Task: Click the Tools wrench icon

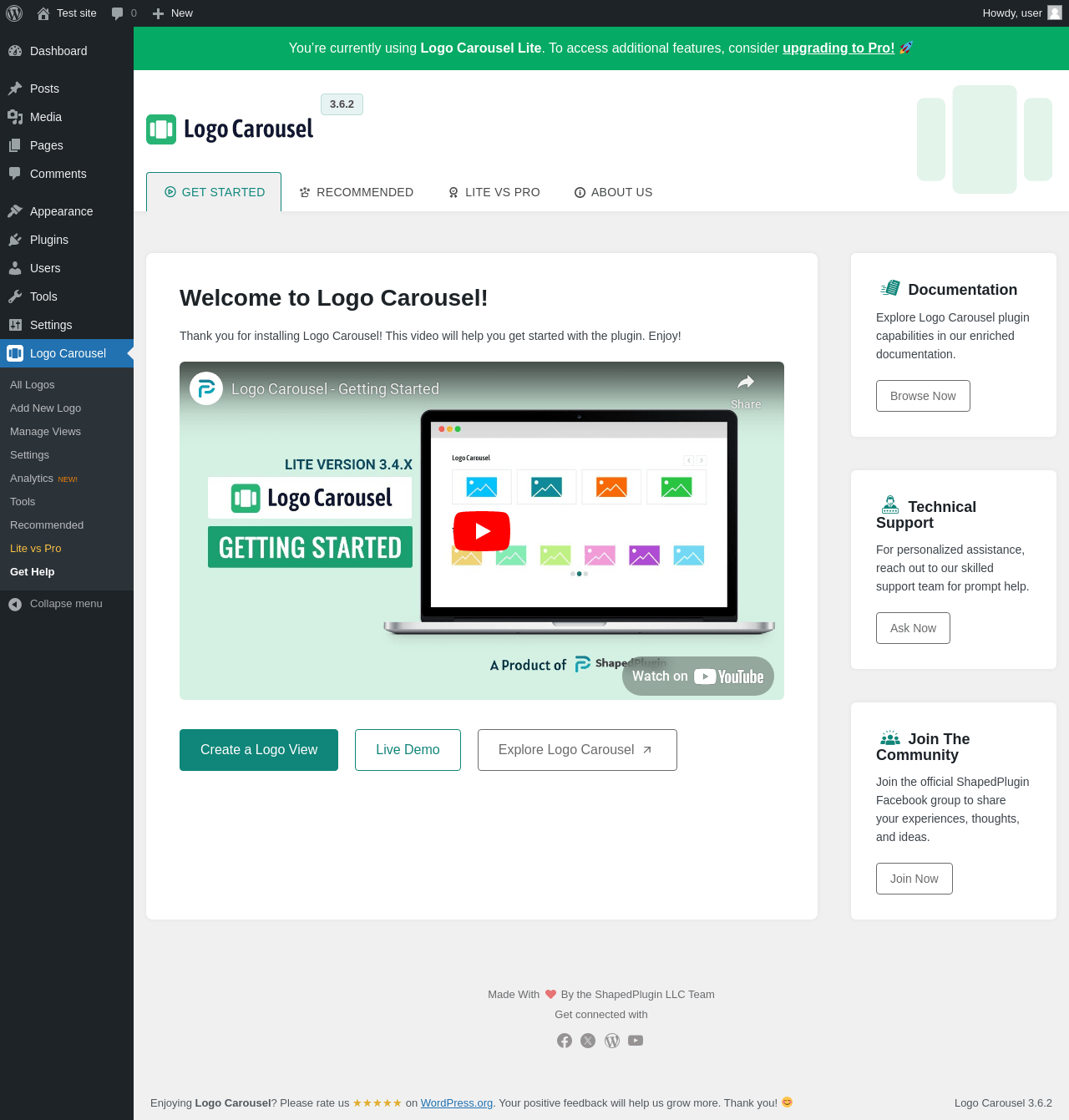Action: 15,296
